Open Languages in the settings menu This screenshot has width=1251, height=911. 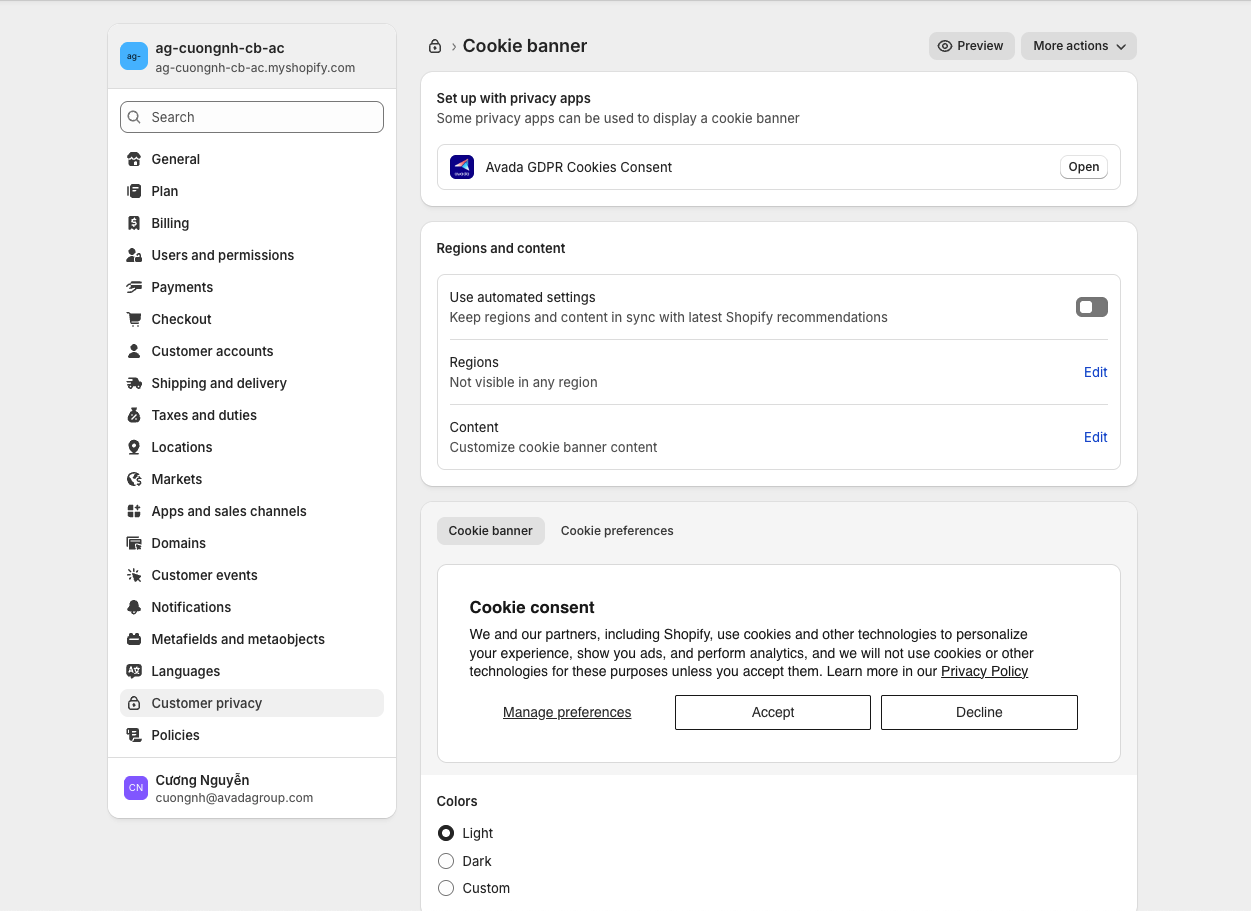(186, 671)
